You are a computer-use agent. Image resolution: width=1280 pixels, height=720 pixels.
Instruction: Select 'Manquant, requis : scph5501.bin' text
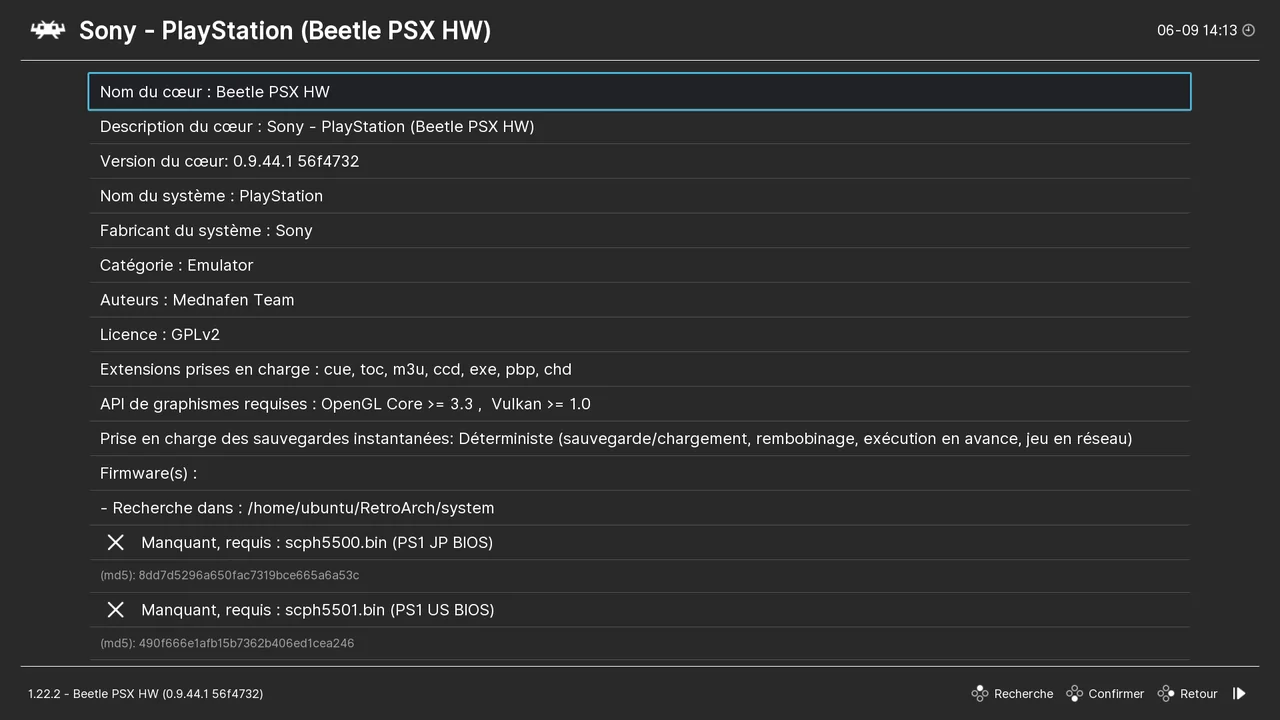318,610
